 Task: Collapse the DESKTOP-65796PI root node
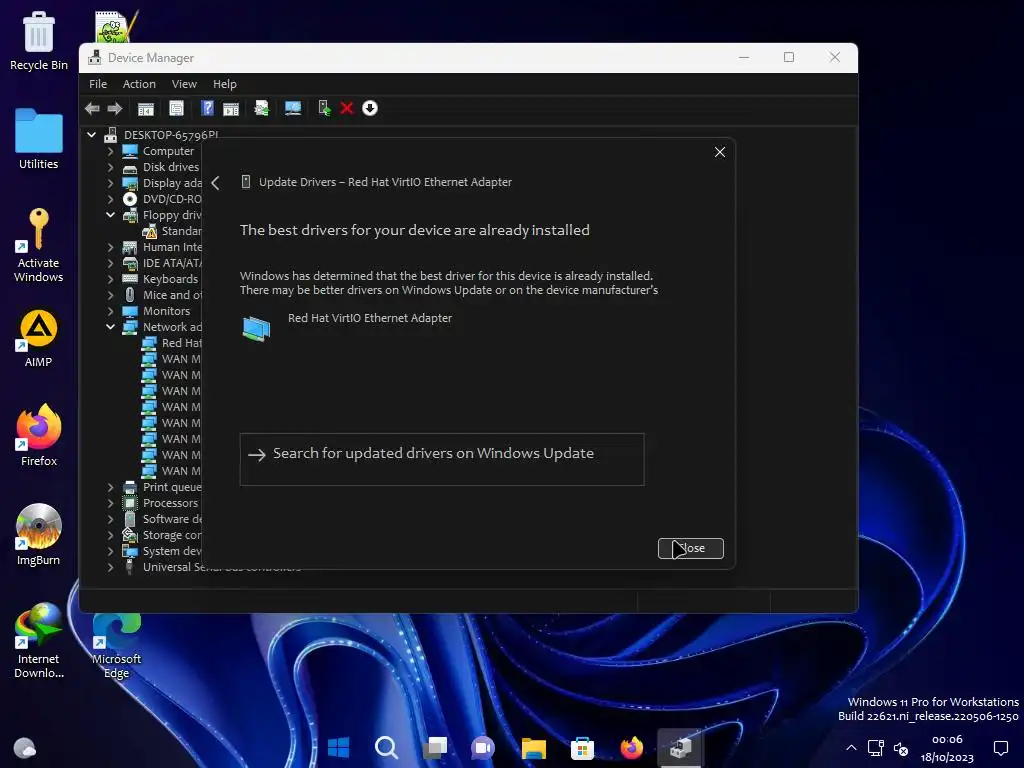point(91,135)
